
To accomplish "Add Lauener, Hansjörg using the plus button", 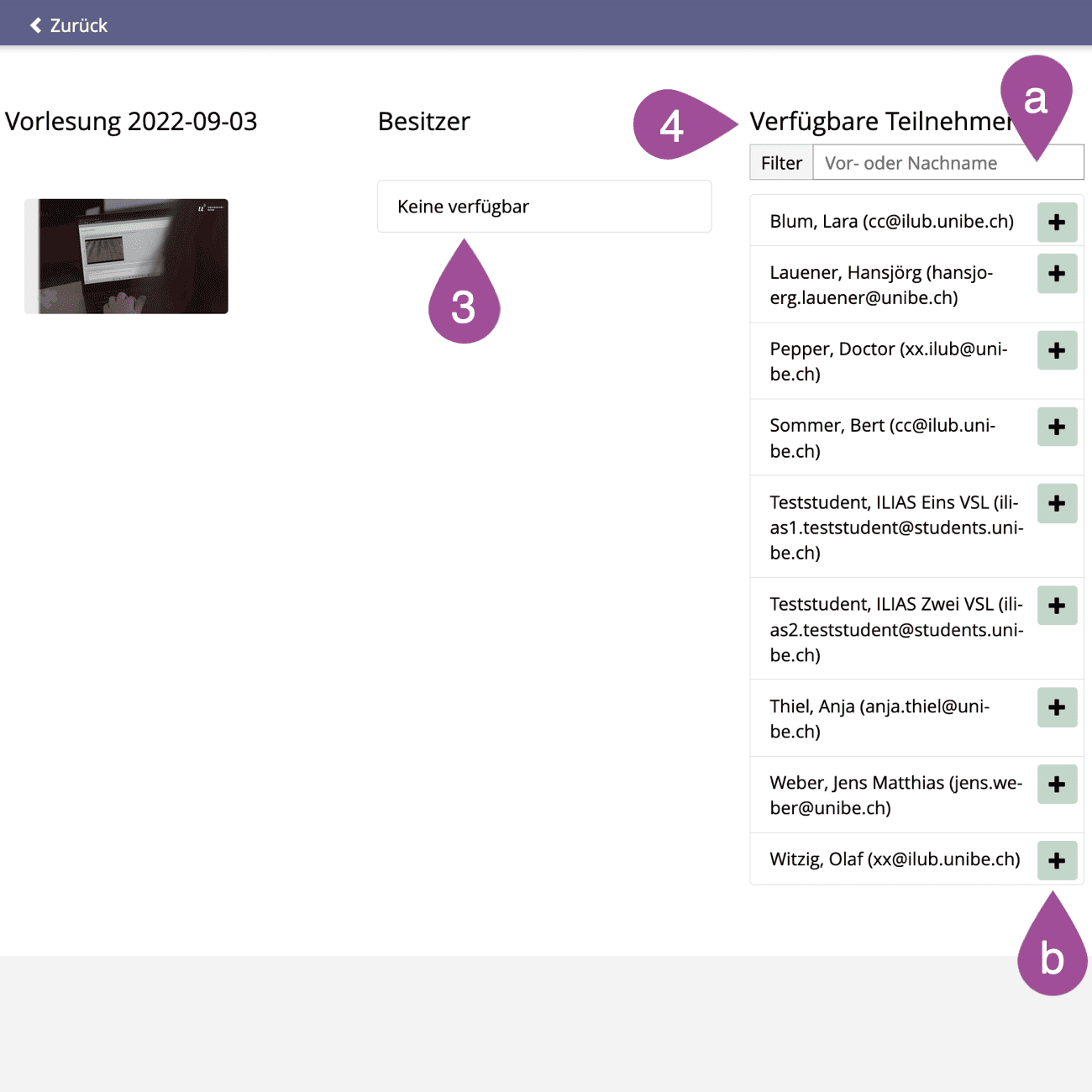I will coord(1057,274).
